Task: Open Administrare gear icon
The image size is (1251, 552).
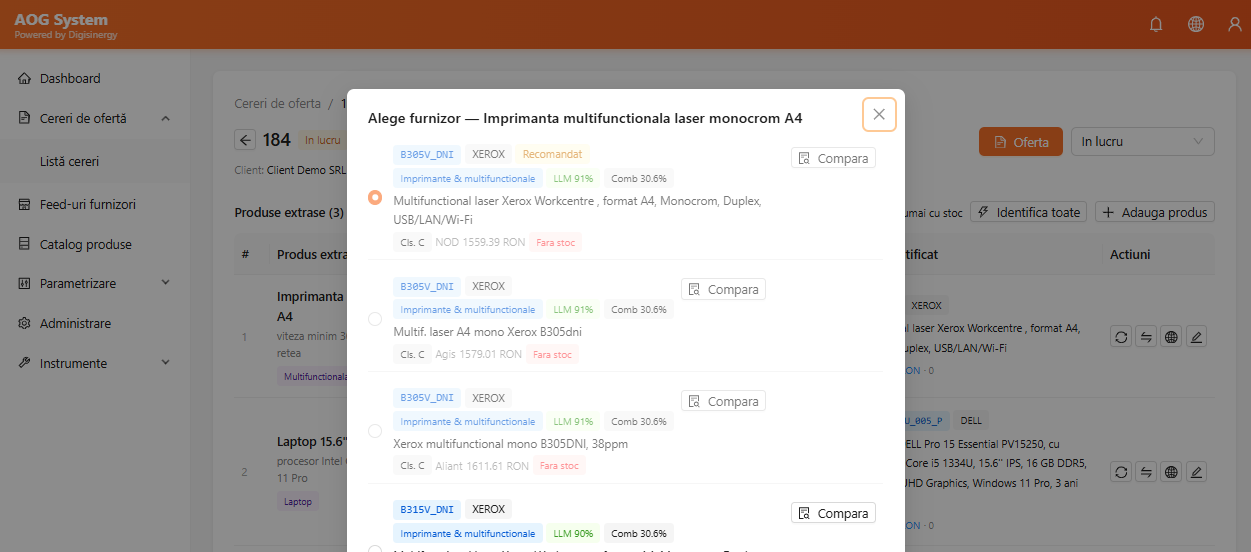Action: click(25, 324)
